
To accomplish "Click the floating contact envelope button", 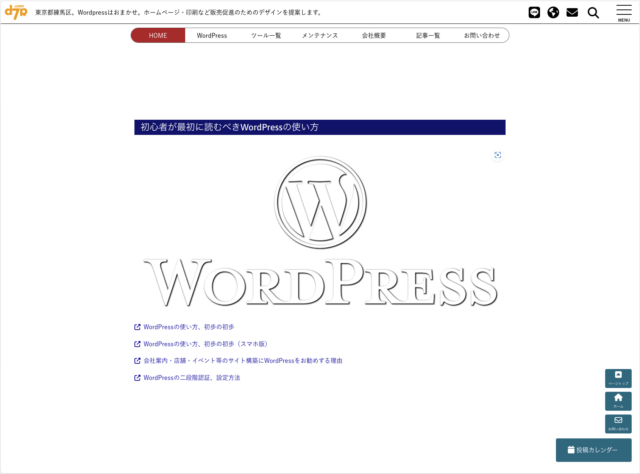I will pyautogui.click(x=618, y=424).
